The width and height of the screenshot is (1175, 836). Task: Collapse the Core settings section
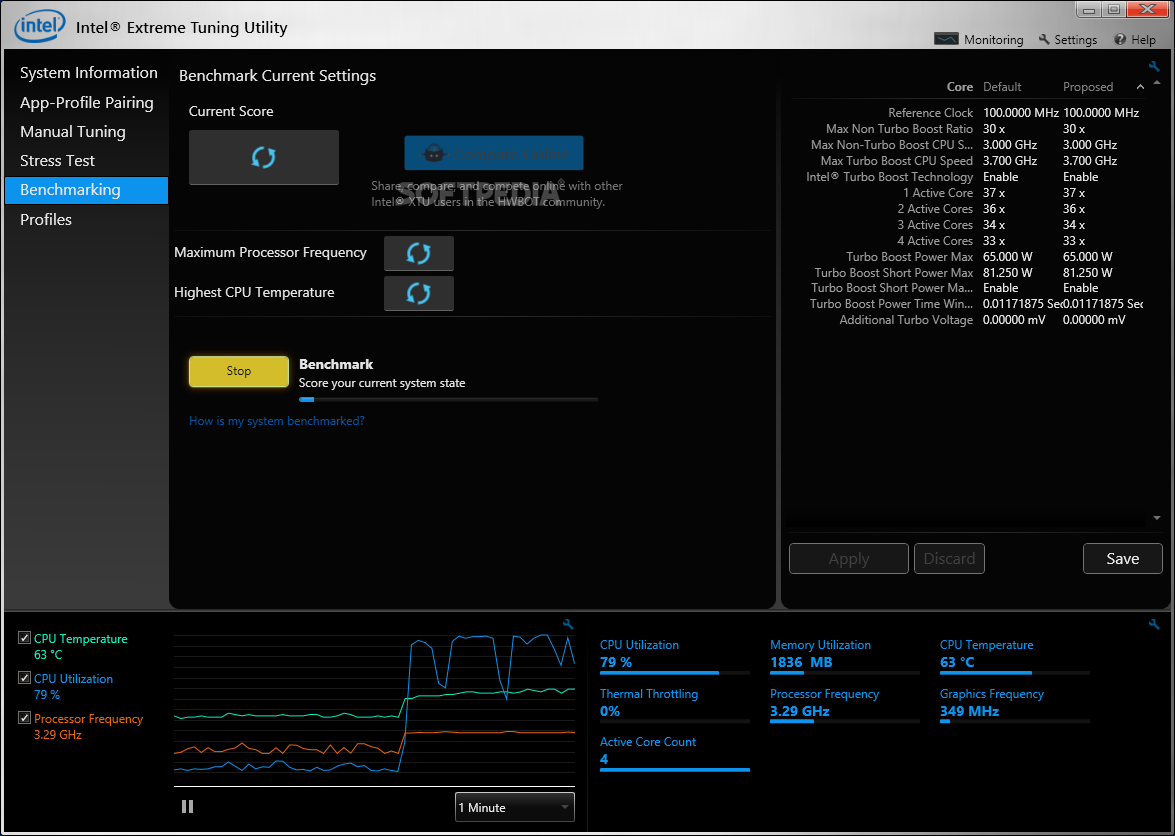[x=1140, y=87]
